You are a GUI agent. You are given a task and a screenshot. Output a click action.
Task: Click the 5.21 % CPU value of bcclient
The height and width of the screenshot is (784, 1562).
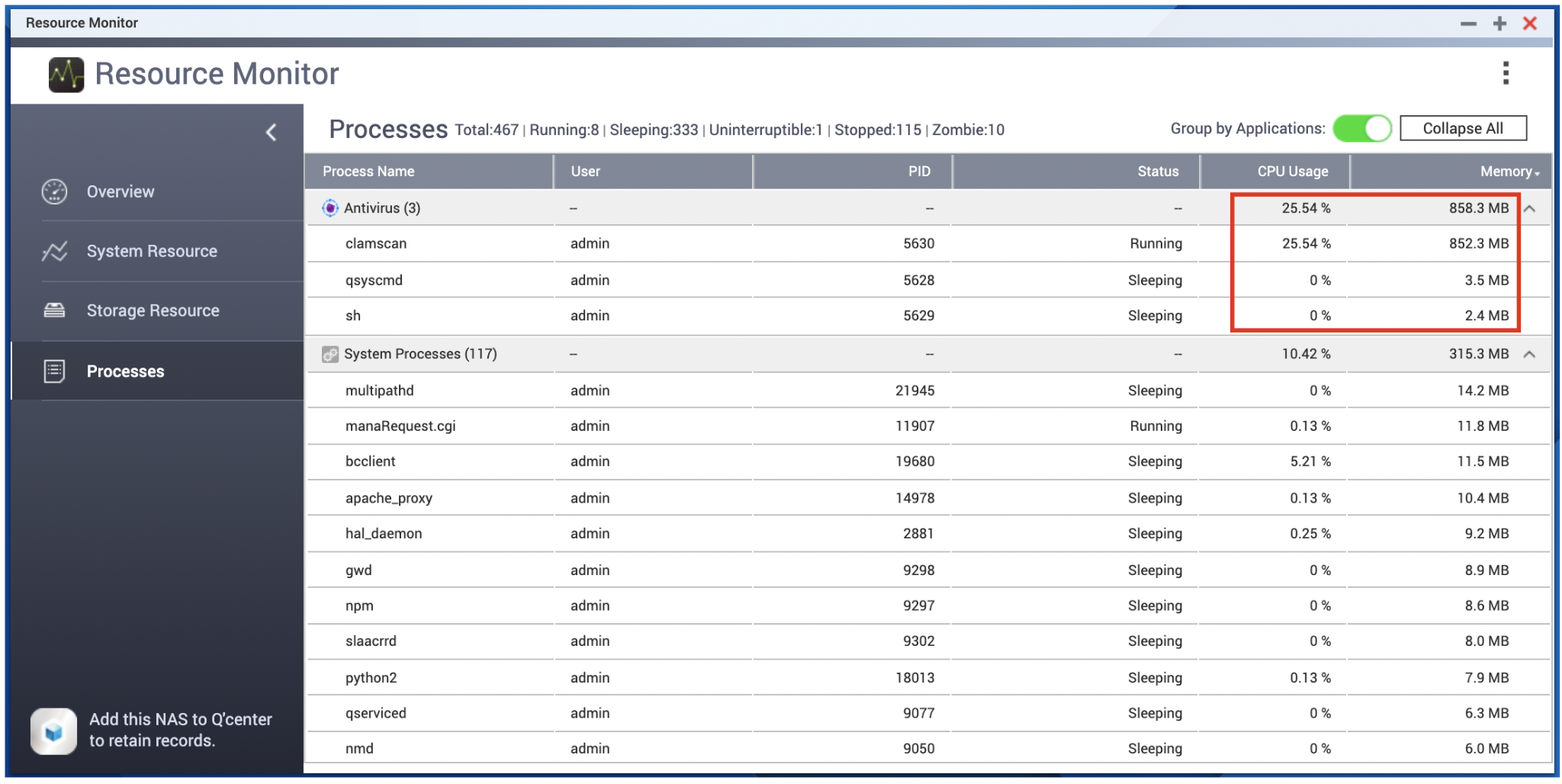(1310, 461)
